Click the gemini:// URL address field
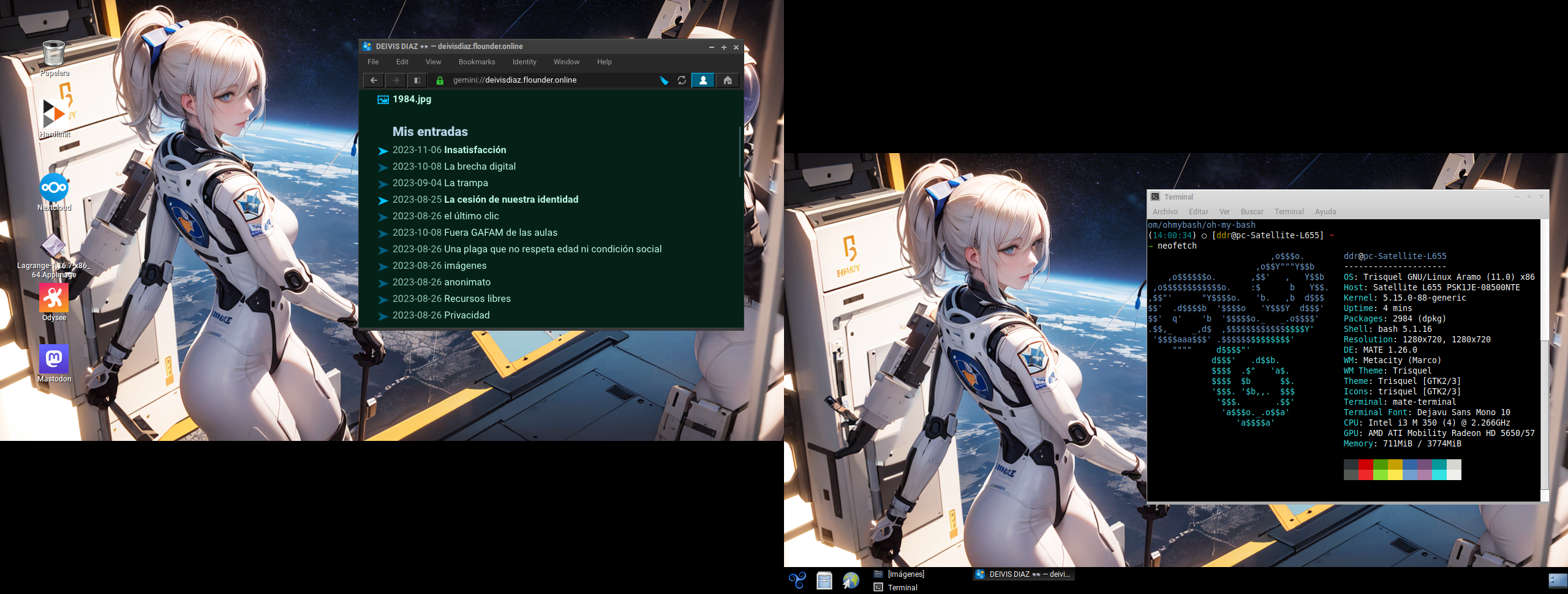 click(x=551, y=80)
